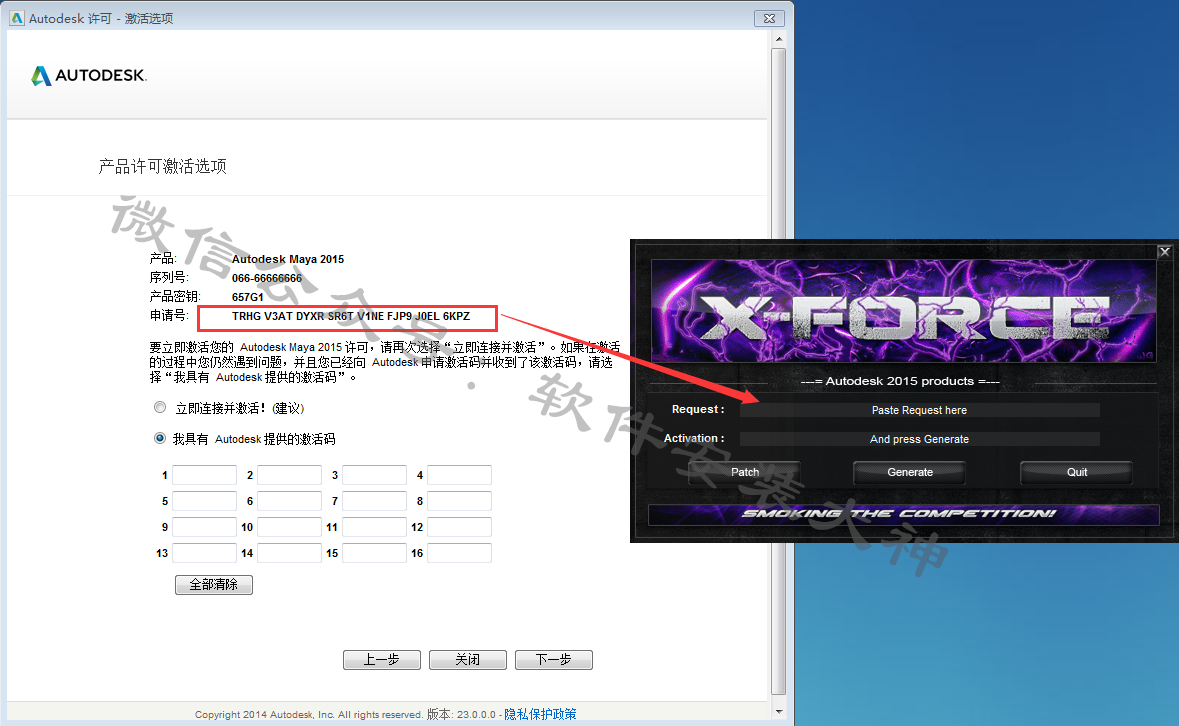The height and width of the screenshot is (726, 1179).
Task: Select the 'I have an activation code' radio option
Action: pyautogui.click(x=159, y=438)
